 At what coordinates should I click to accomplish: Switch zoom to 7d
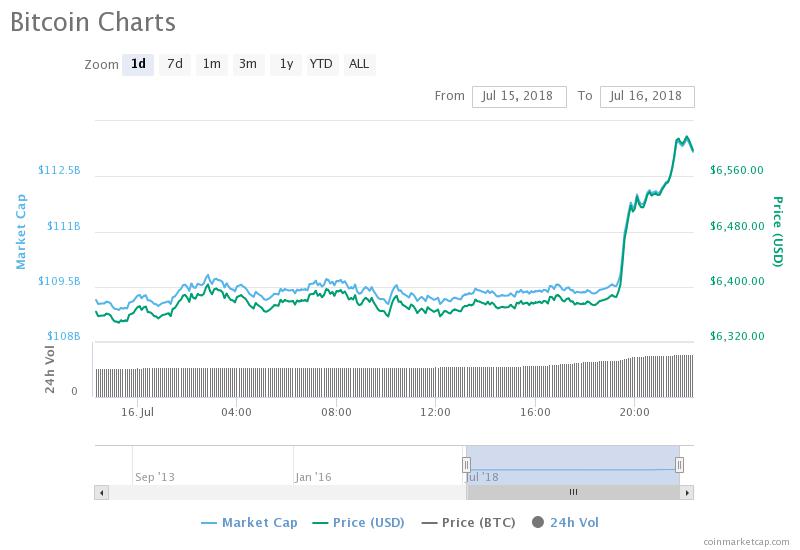click(x=174, y=64)
